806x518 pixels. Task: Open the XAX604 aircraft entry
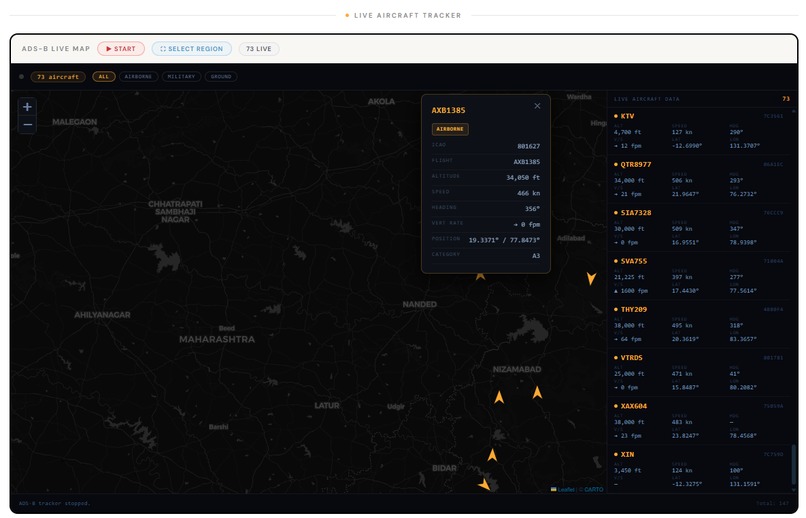(x=699, y=421)
